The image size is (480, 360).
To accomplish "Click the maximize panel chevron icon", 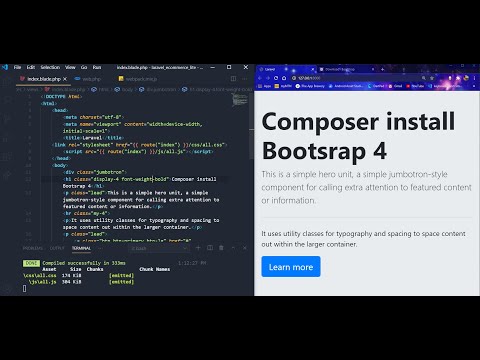I will (233, 248).
